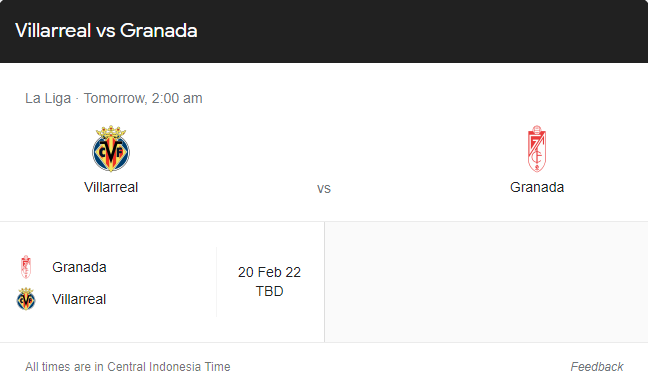Select the Villarreal team name under crest
The width and height of the screenshot is (648, 387).
[111, 187]
